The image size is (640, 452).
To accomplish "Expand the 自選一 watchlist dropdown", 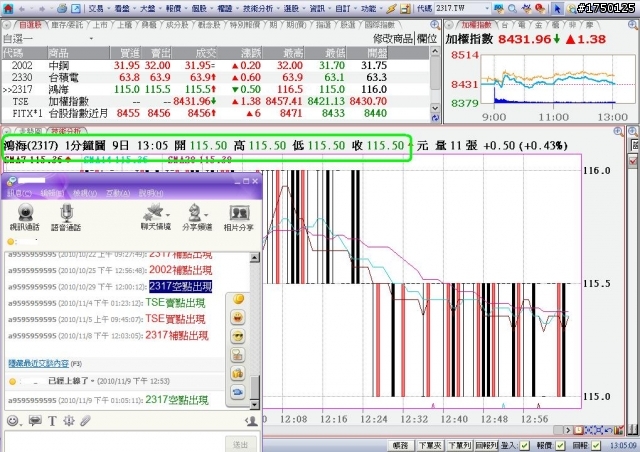I will click(x=91, y=39).
